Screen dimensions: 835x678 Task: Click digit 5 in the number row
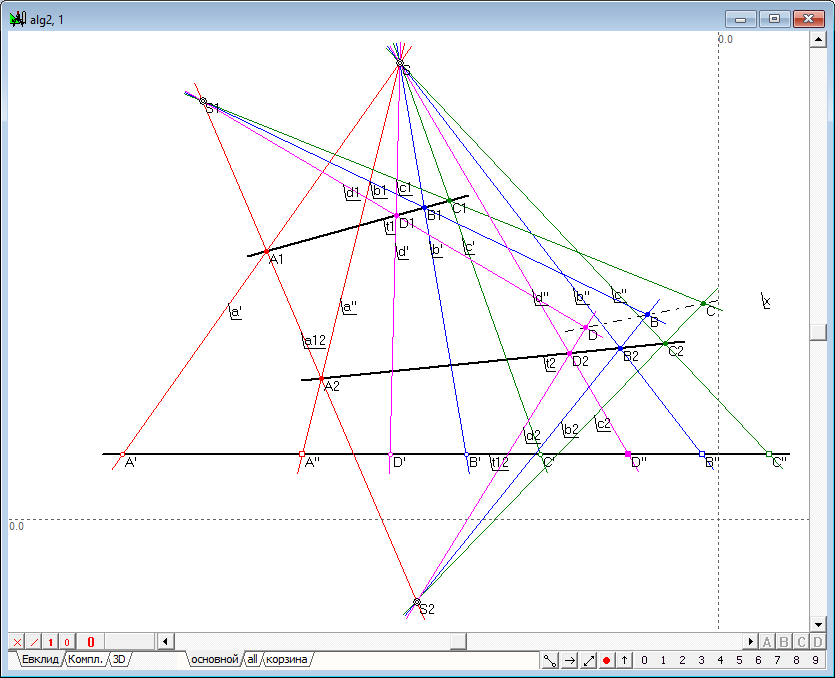[739, 660]
